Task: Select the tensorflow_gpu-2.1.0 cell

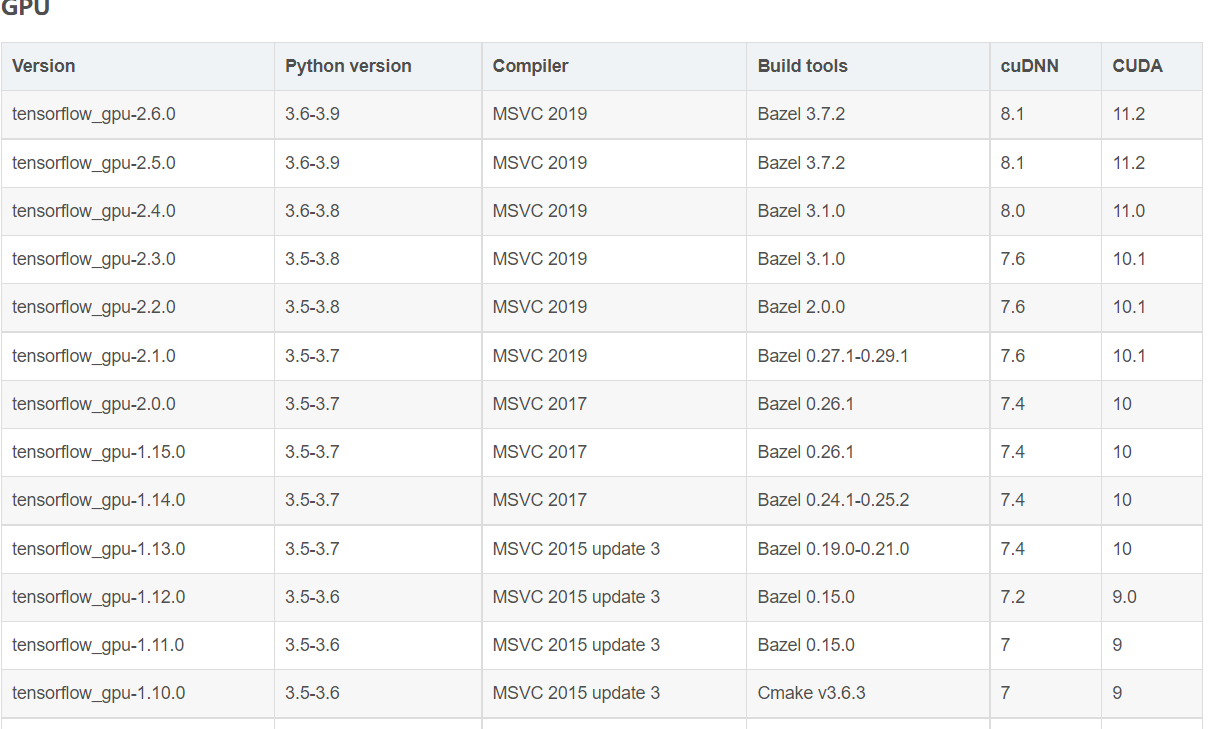Action: click(138, 356)
